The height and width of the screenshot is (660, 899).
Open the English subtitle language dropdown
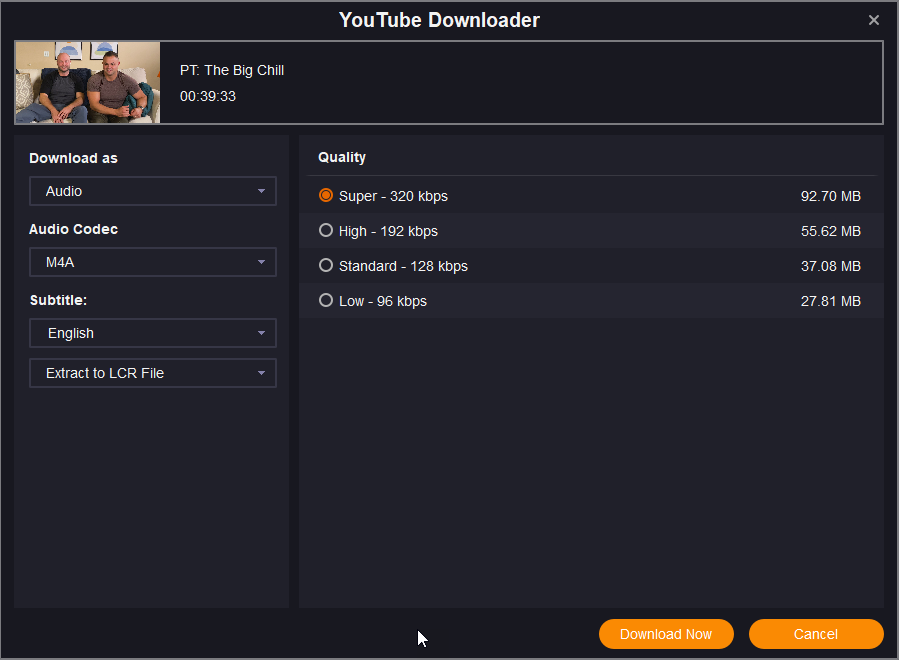coord(152,333)
